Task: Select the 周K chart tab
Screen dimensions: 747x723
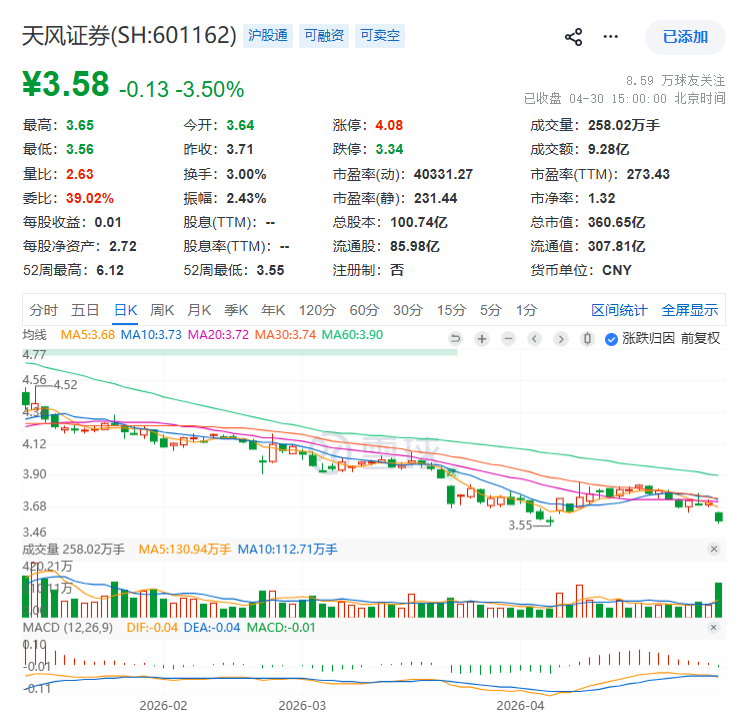Action: [162, 311]
